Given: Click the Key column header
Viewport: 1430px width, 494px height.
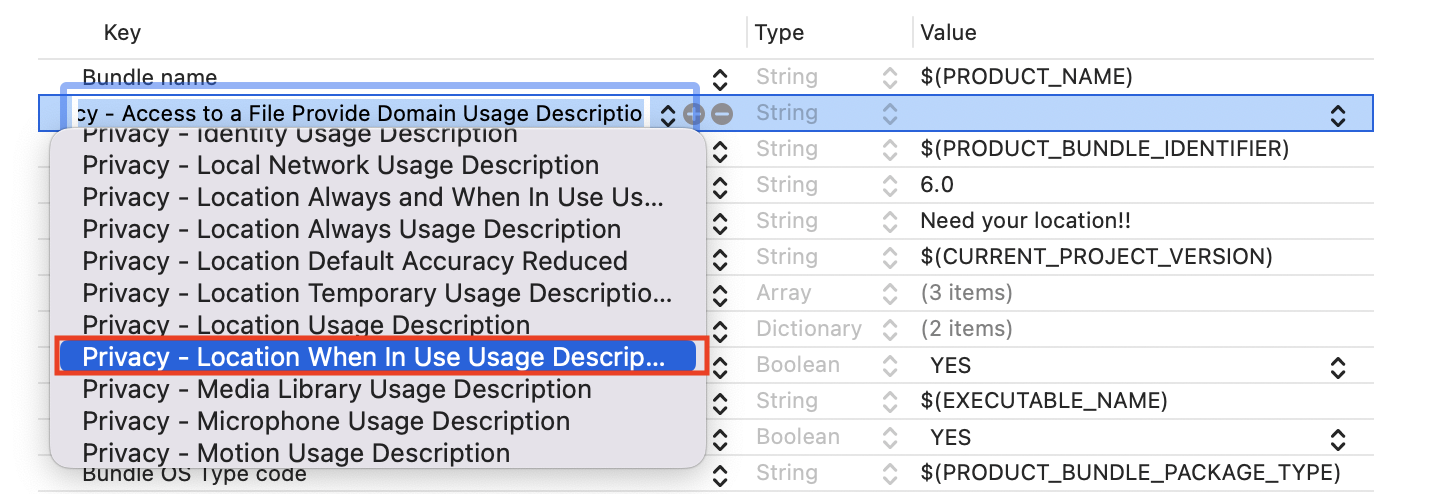Looking at the screenshot, I should [122, 33].
